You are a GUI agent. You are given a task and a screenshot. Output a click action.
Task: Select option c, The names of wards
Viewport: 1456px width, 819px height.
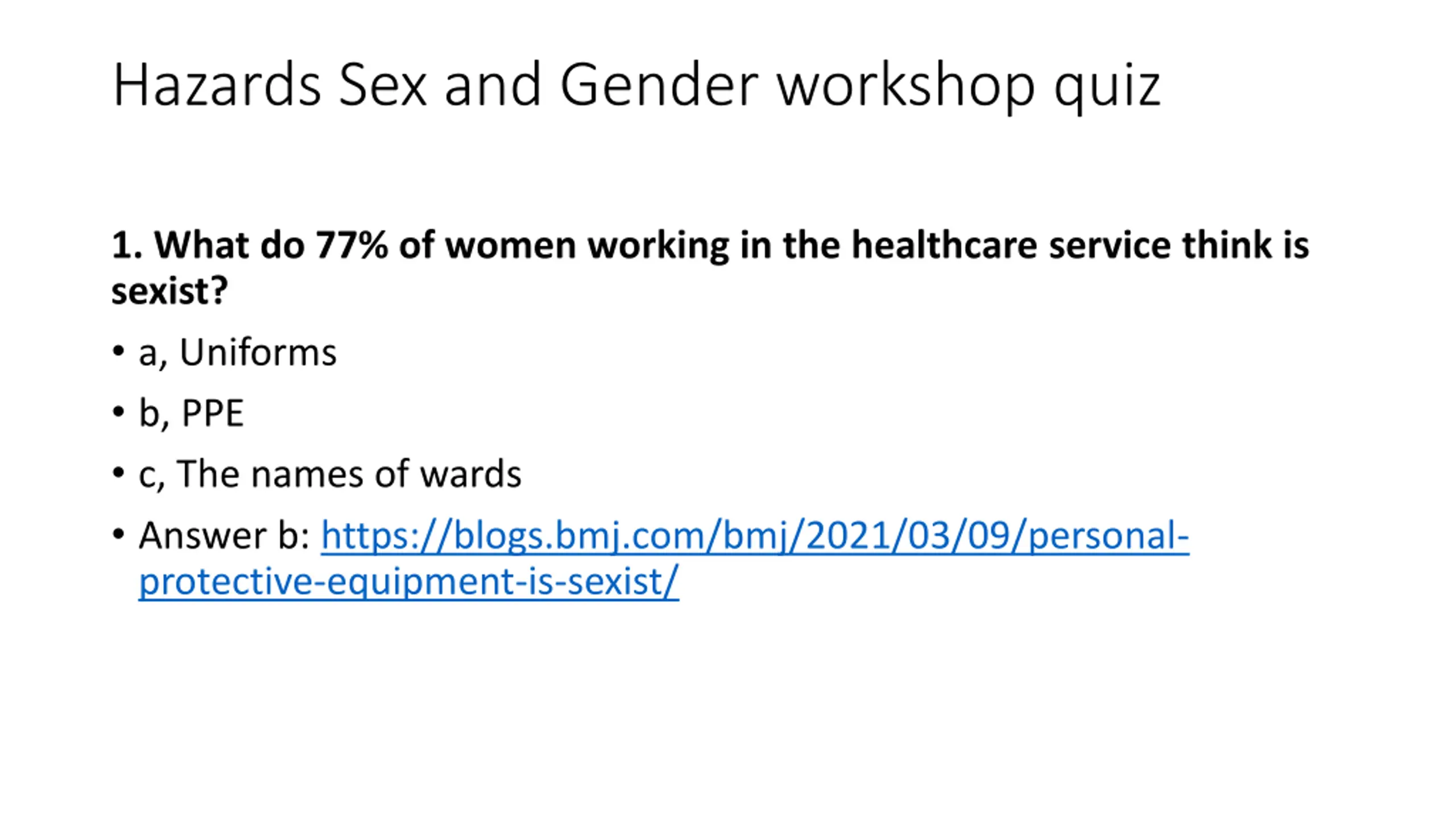click(x=330, y=474)
